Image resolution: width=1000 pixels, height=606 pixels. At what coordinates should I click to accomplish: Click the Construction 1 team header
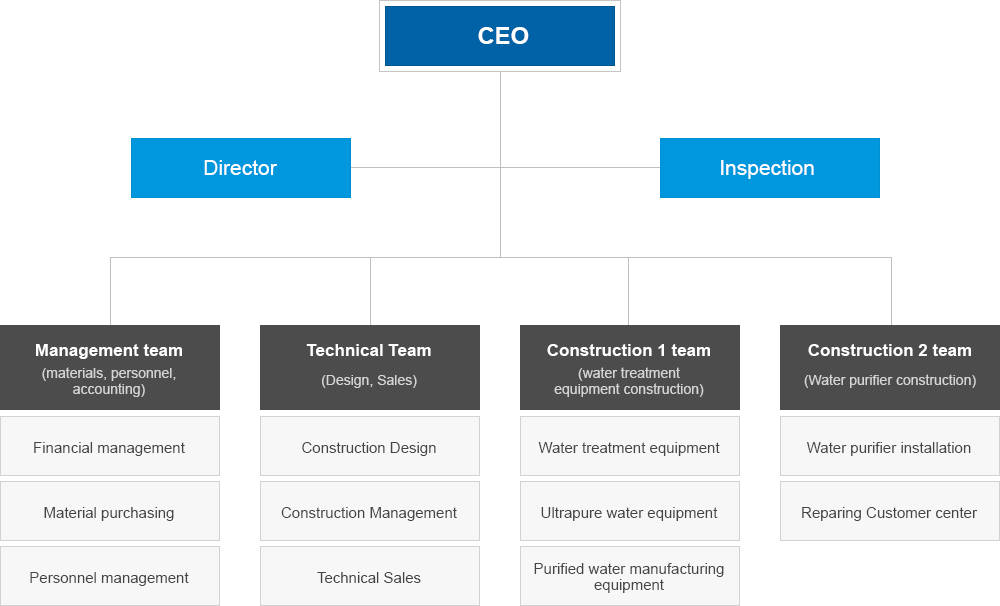[630, 367]
